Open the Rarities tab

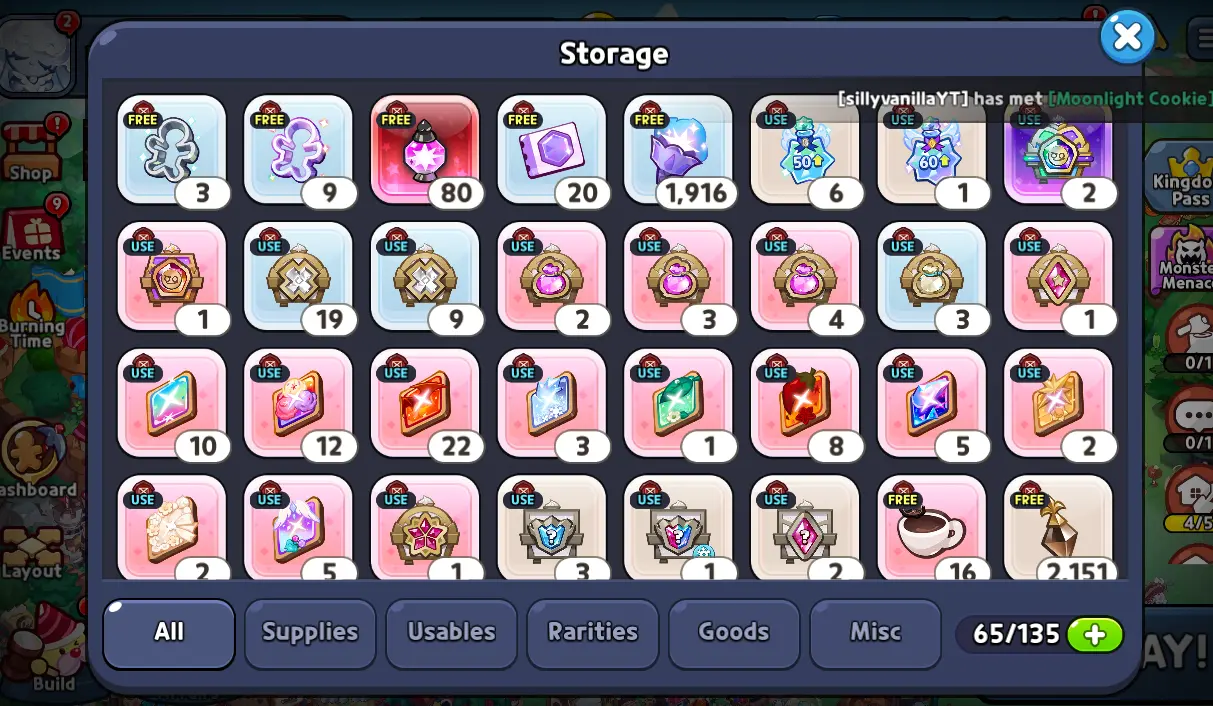[593, 633]
